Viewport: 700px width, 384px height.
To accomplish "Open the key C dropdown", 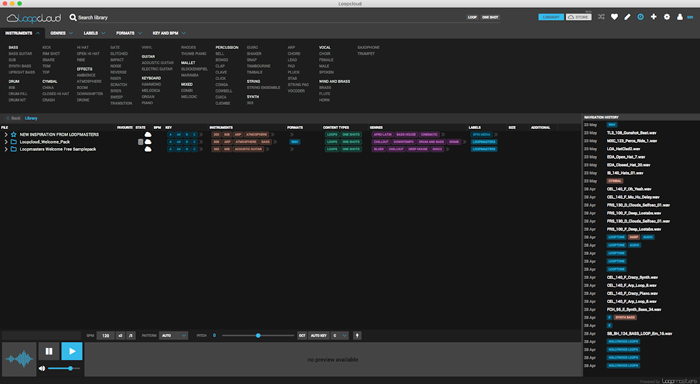I will (340, 335).
